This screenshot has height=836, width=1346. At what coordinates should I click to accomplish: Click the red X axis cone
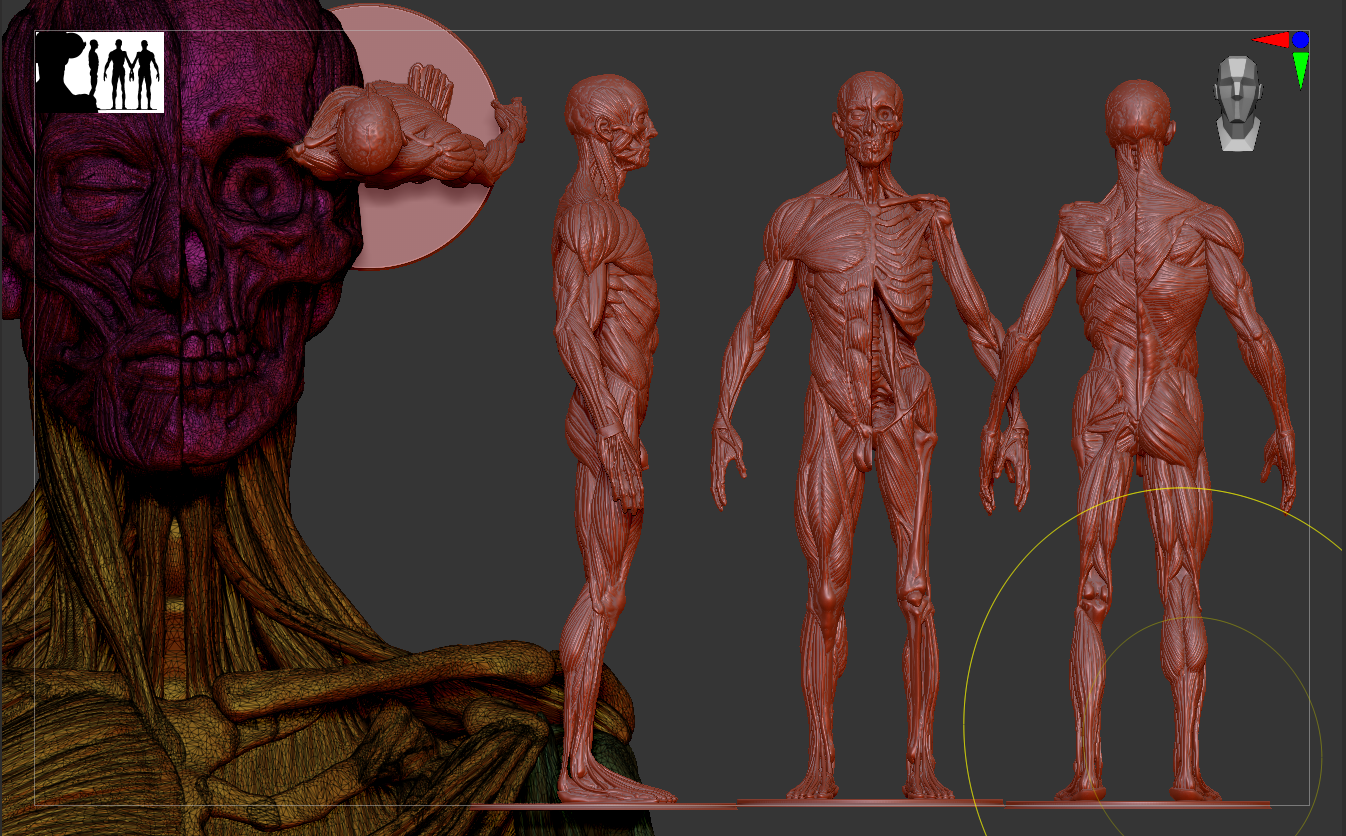point(1271,40)
